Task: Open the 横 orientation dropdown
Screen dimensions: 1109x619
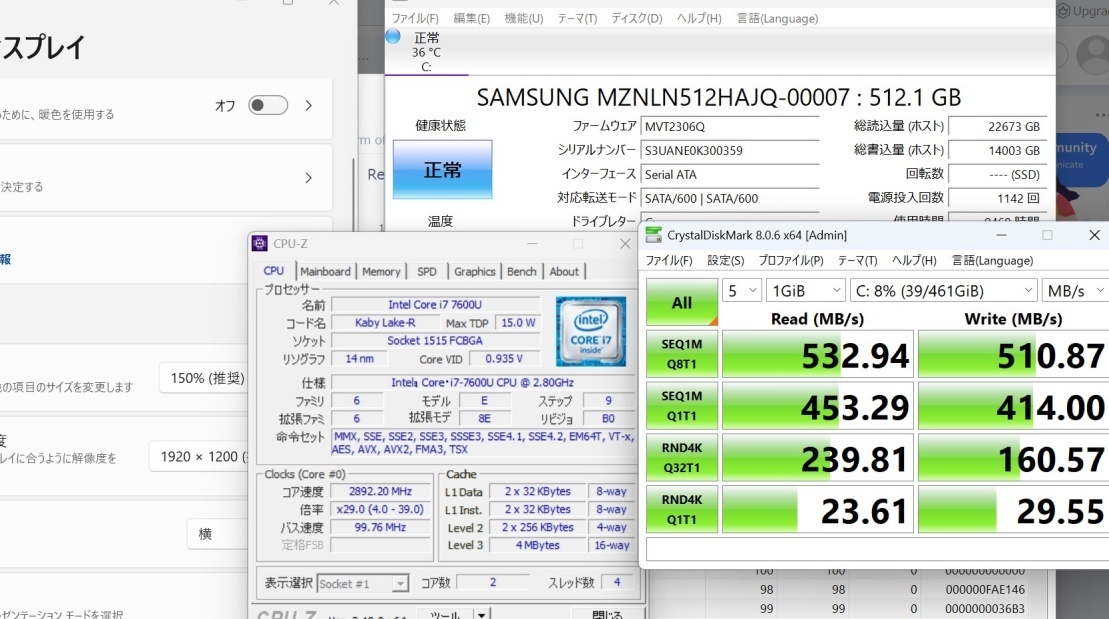Action: click(219, 534)
